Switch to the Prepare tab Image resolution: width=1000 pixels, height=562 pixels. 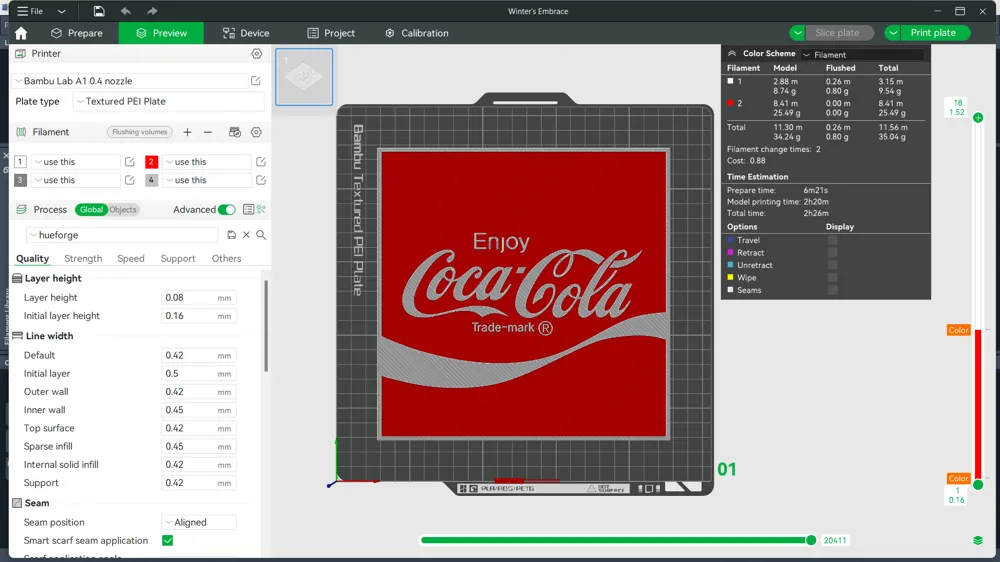pyautogui.click(x=77, y=33)
